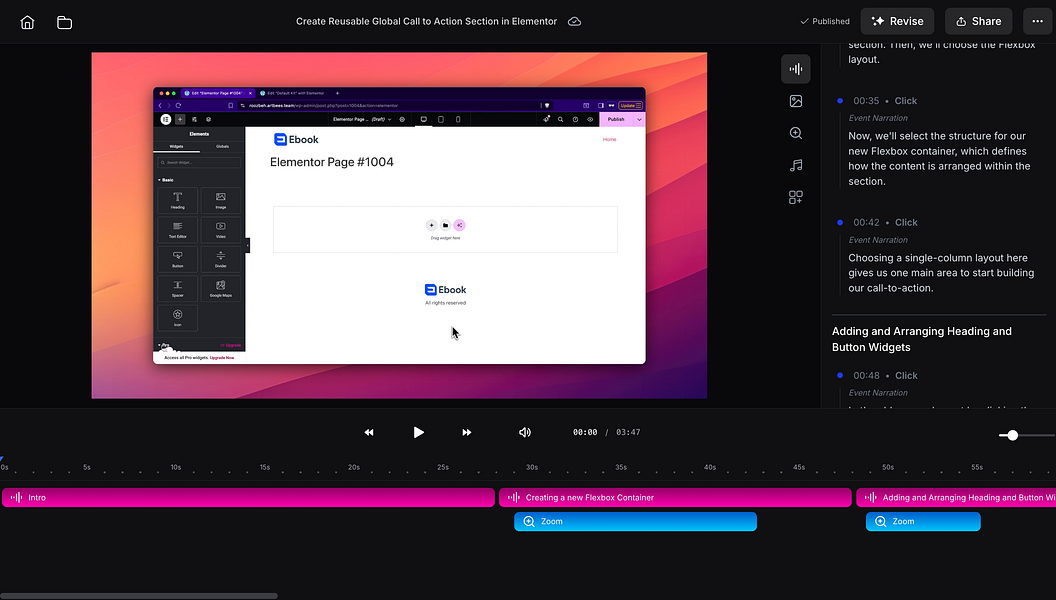
Task: Play the video
Action: point(418,432)
